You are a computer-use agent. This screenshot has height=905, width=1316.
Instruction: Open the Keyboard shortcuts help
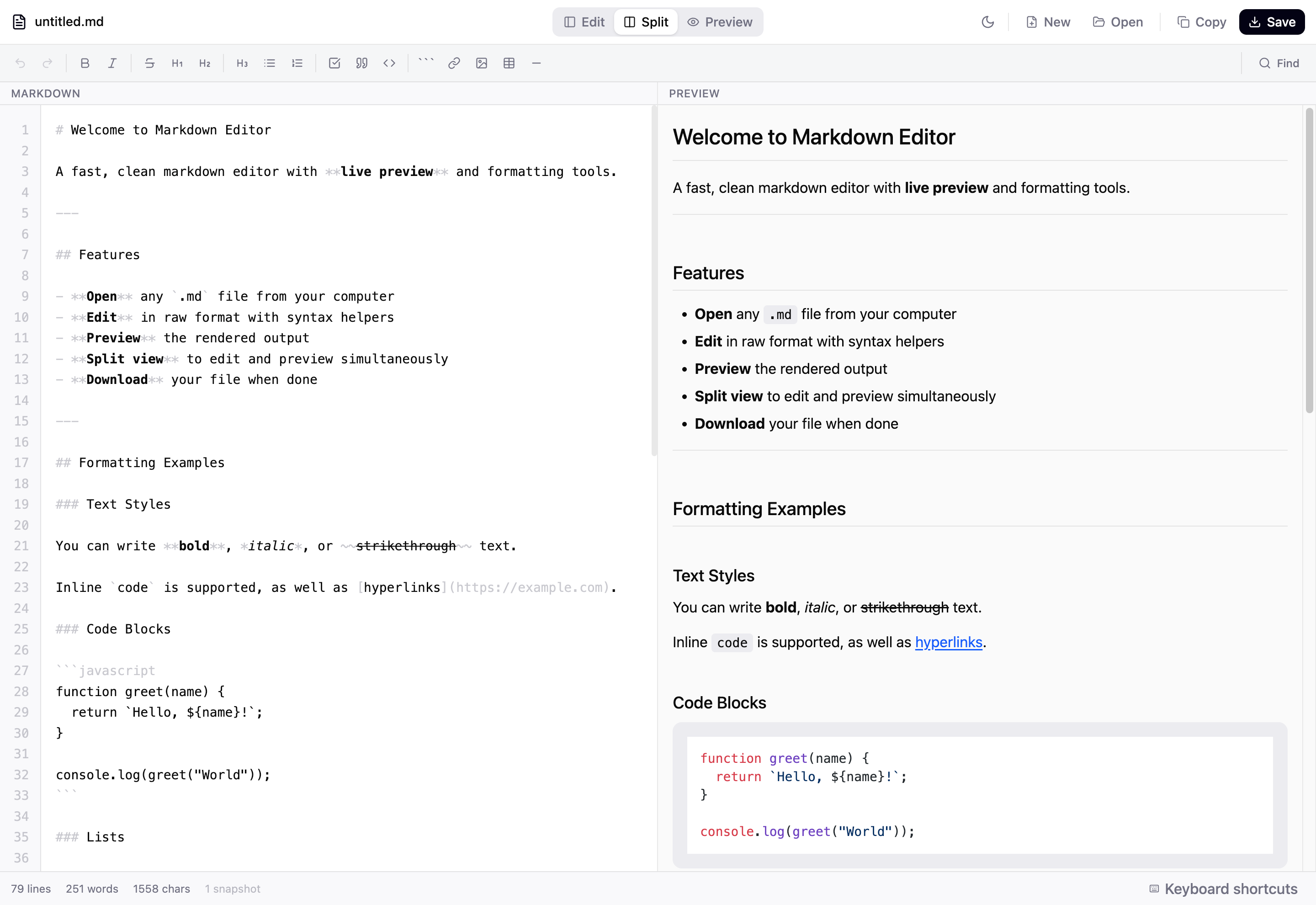click(x=1223, y=889)
